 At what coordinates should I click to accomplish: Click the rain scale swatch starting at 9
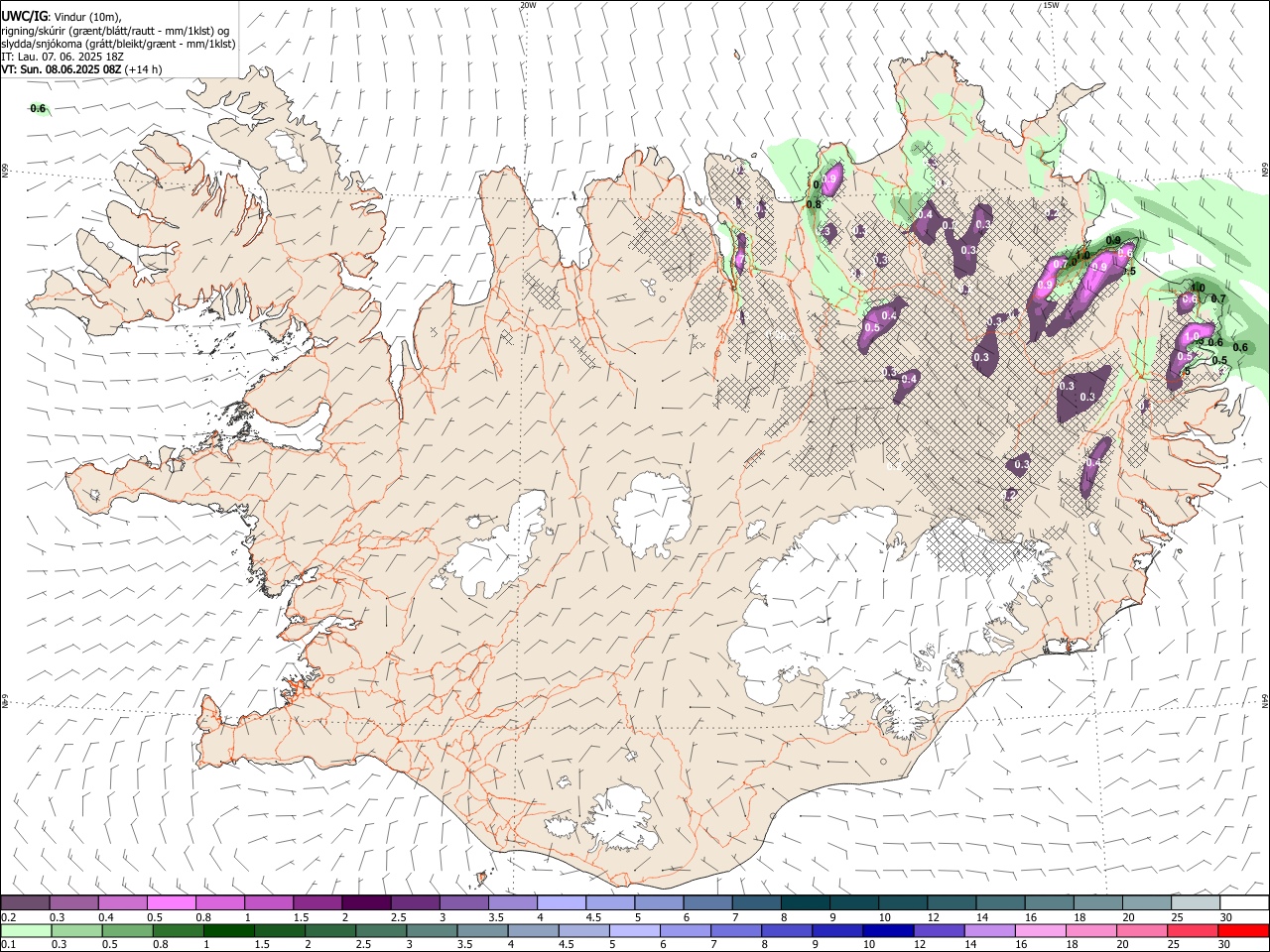click(837, 931)
